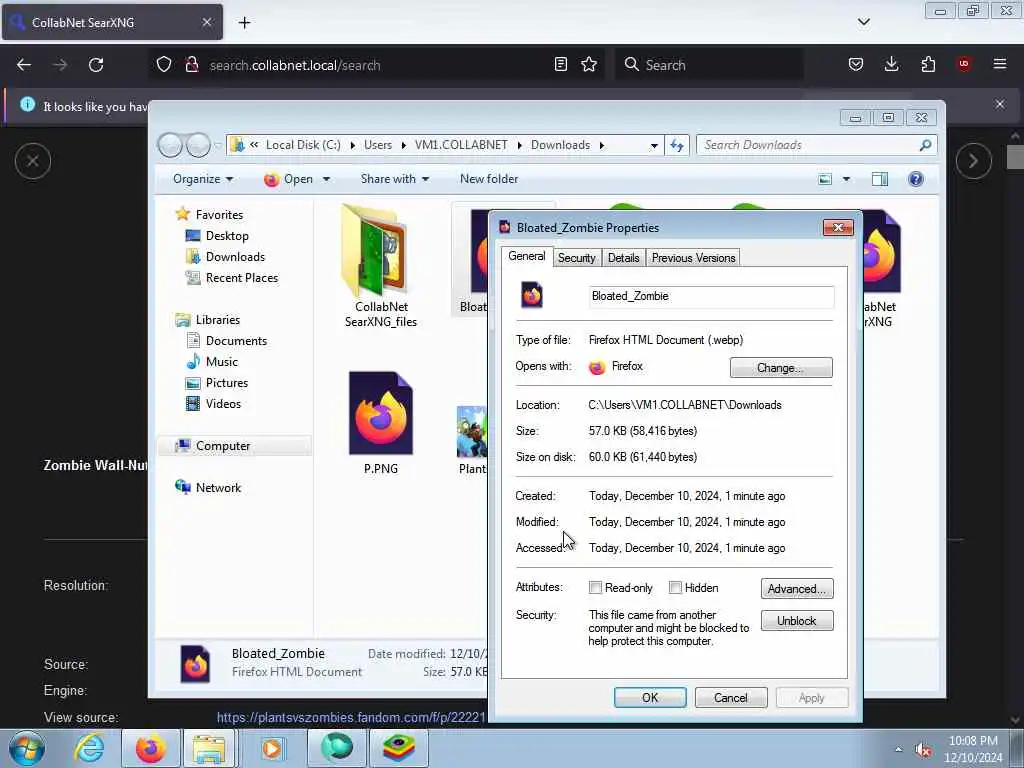
Task: Click Explorer change view icon
Action: tap(825, 179)
